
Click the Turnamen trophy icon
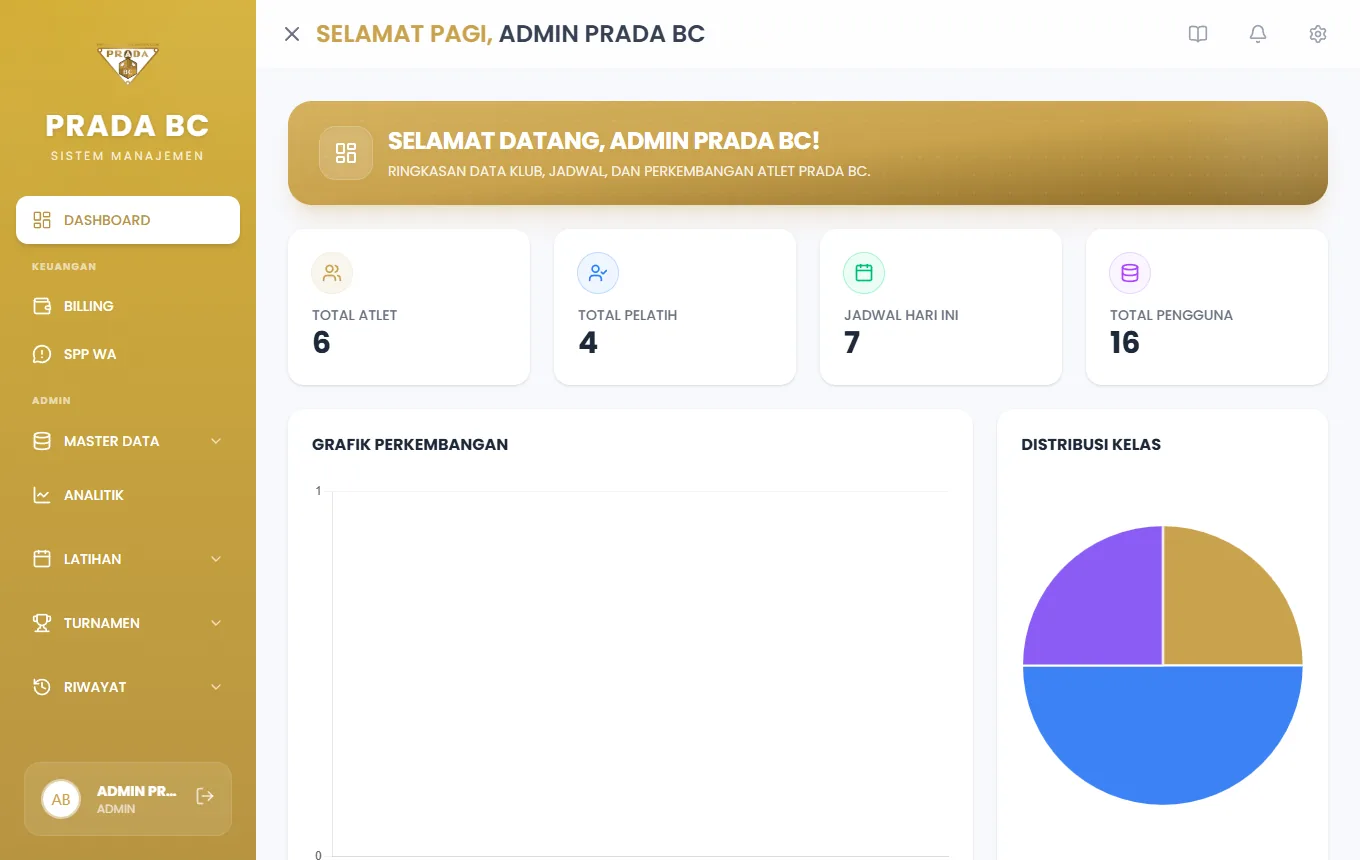pos(42,623)
